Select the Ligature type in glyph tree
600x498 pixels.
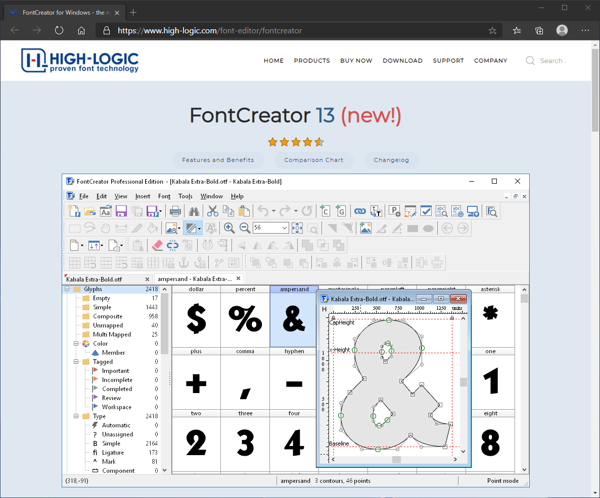113,452
